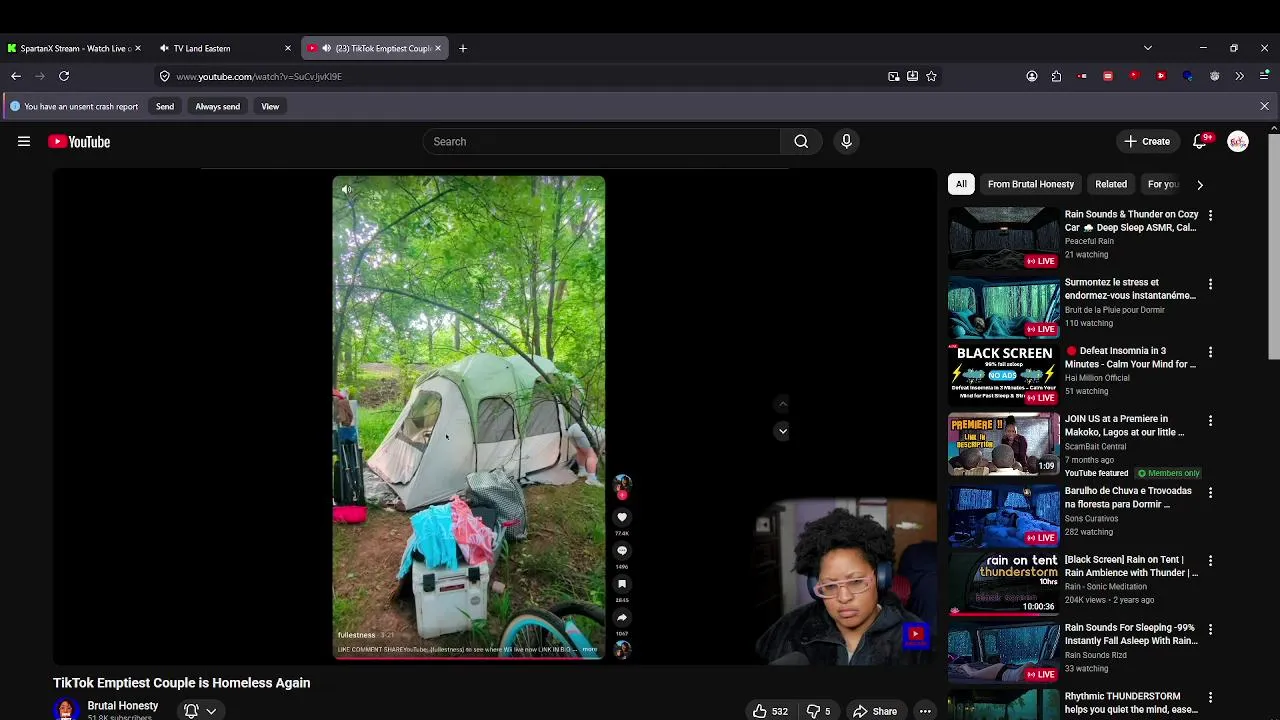Image resolution: width=1280 pixels, height=720 pixels.
Task: Click the gray gear-face extension icon
Action: [1214, 76]
